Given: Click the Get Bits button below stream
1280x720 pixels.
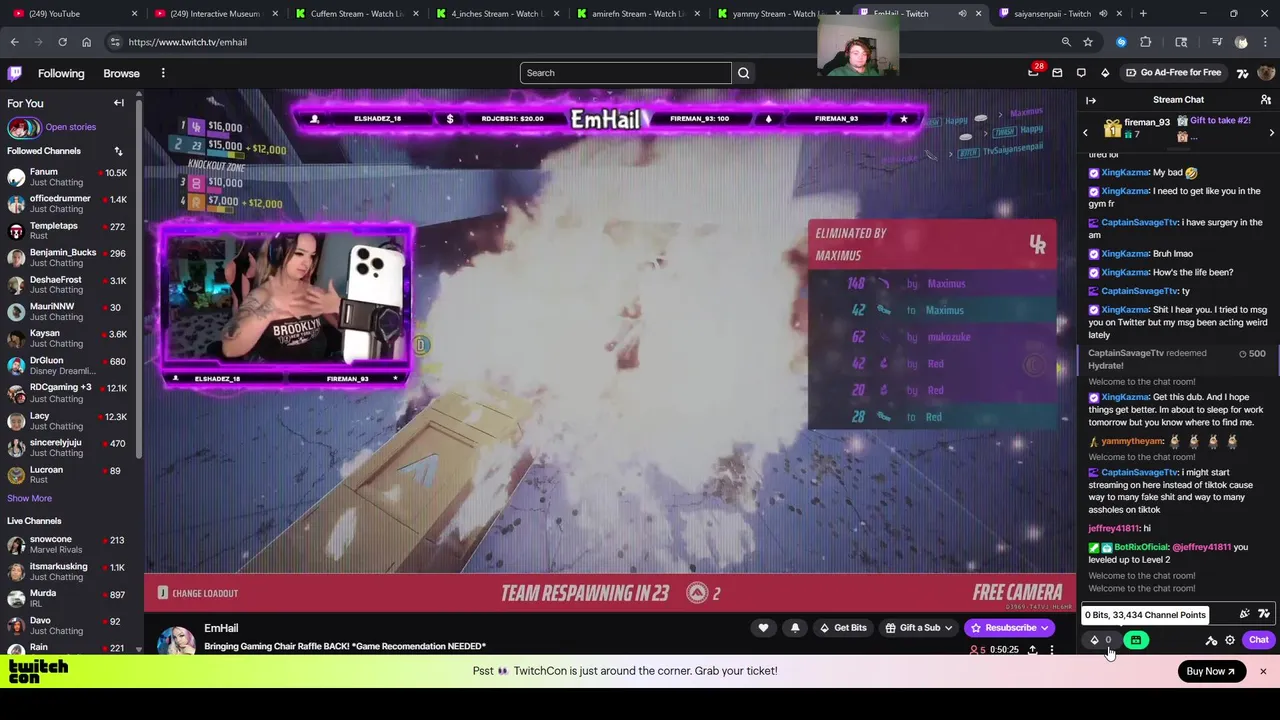Looking at the screenshot, I should pyautogui.click(x=843, y=628).
